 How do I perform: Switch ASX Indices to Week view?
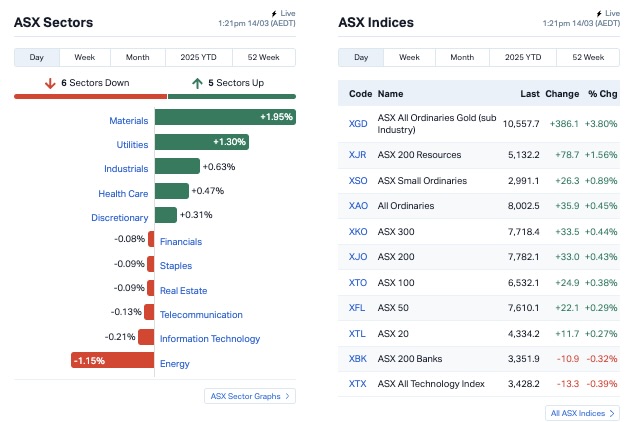pyautogui.click(x=409, y=57)
